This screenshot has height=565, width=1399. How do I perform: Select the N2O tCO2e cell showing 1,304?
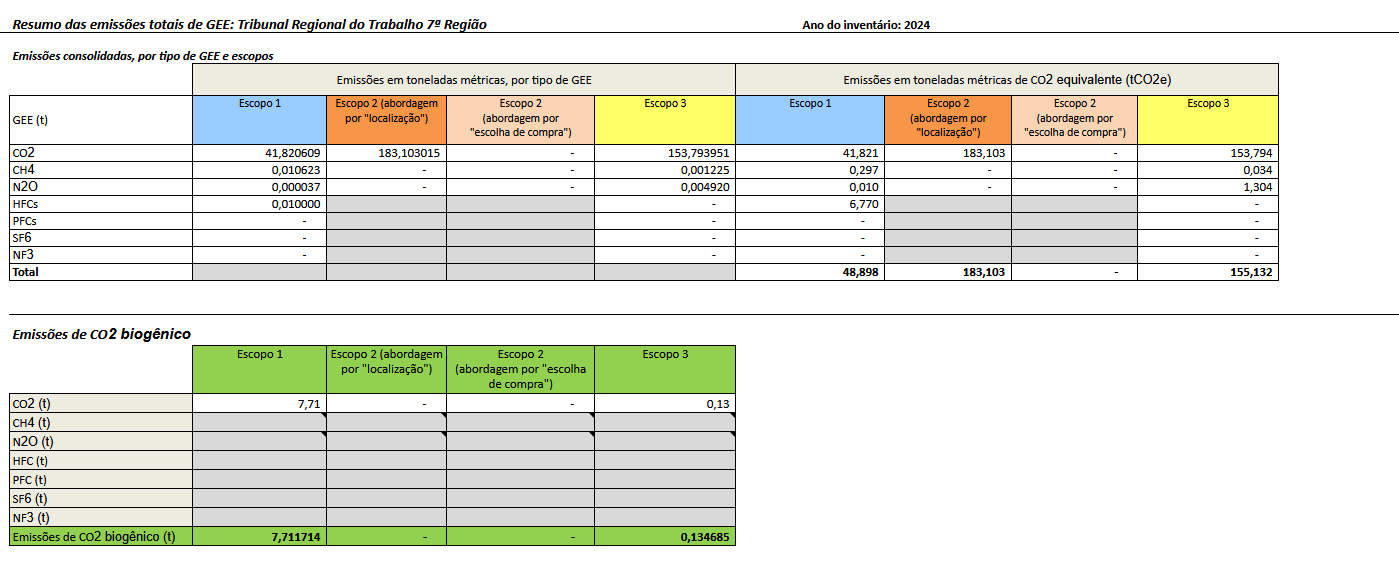click(x=1208, y=187)
